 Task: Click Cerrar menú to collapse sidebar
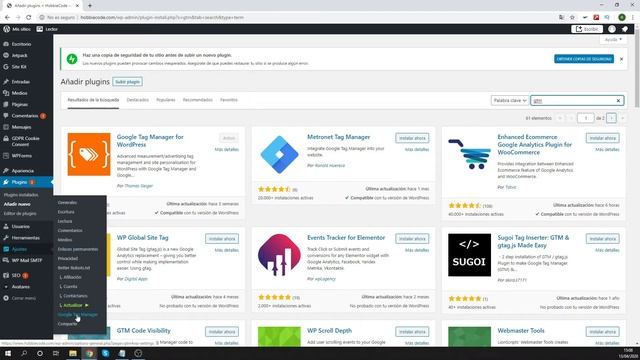coord(23,298)
